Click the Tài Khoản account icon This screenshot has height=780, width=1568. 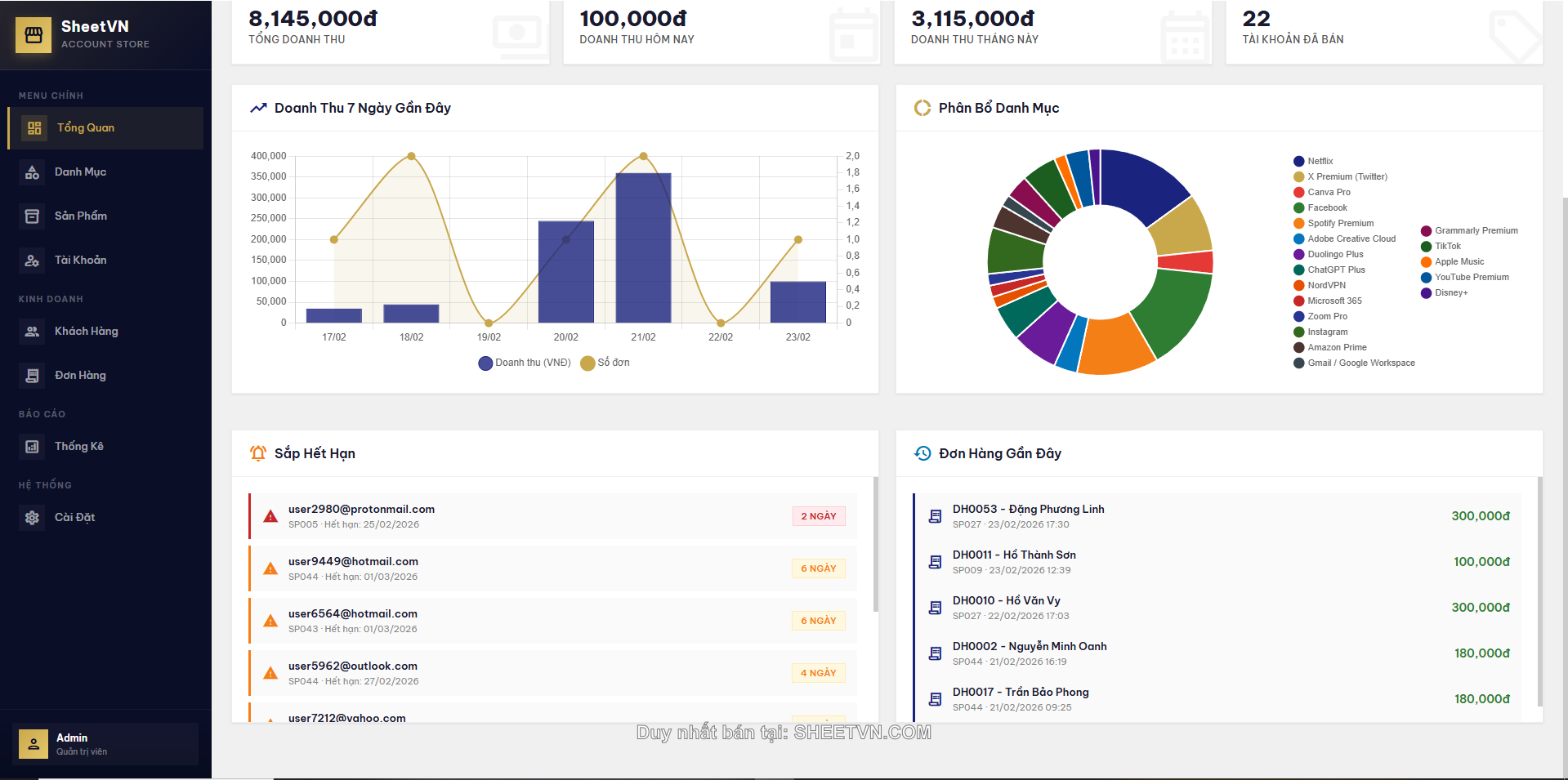[32, 261]
